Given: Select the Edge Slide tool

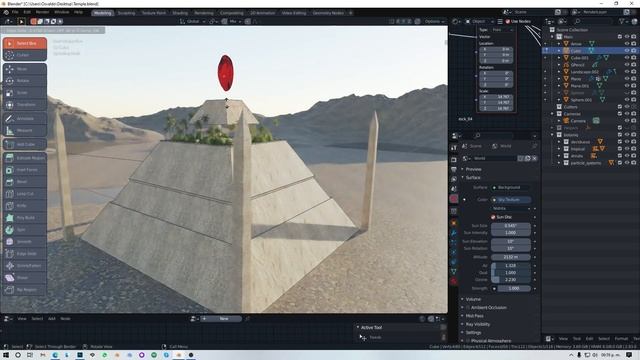Looking at the screenshot, I should (24, 253).
